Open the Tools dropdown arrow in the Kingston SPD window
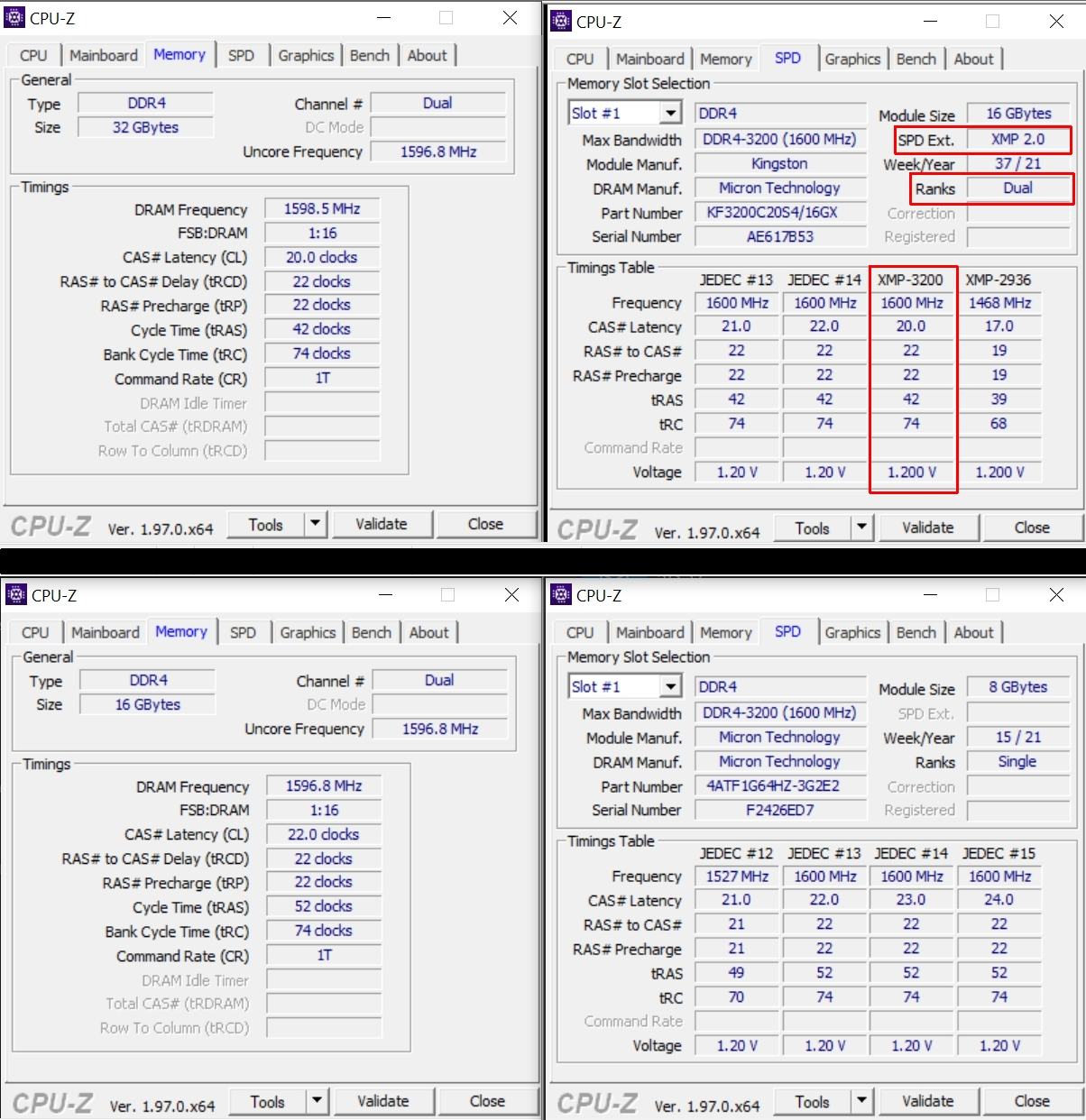 pyautogui.click(x=862, y=528)
